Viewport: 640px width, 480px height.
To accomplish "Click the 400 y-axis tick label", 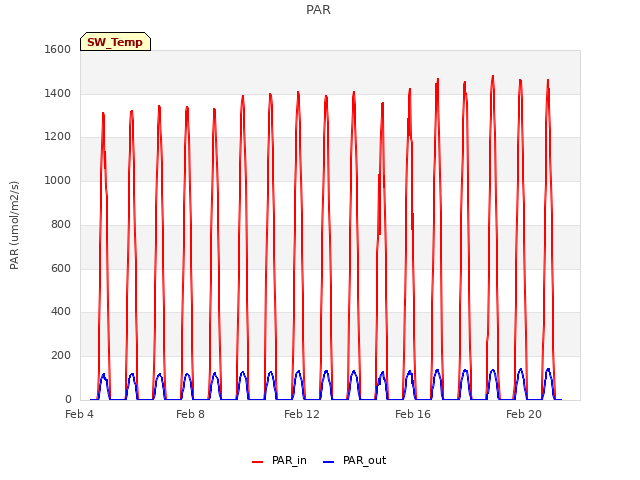I will (x=61, y=312).
